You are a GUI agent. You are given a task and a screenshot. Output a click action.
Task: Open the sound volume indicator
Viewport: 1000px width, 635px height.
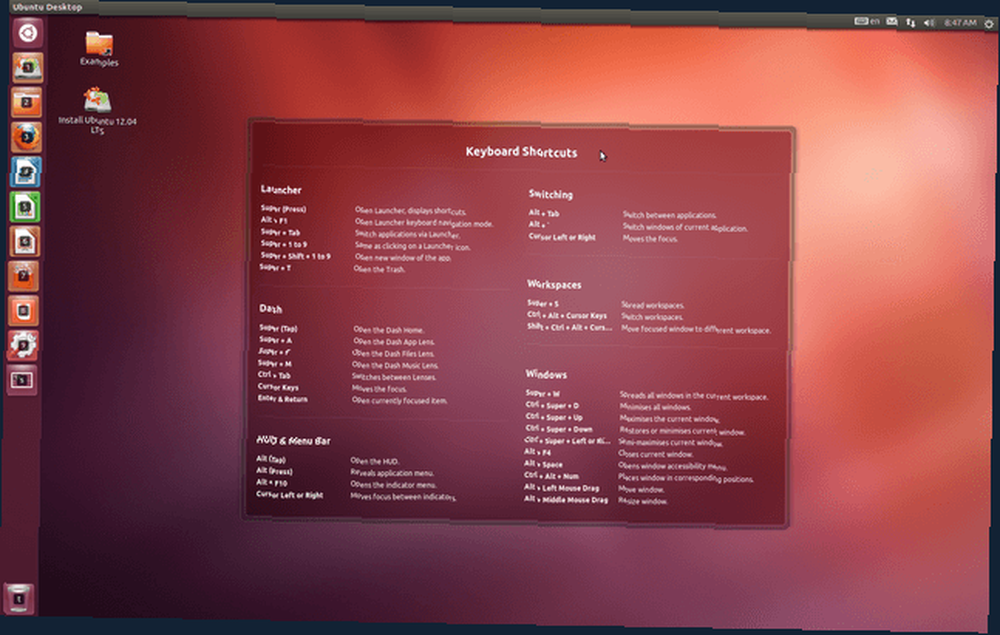pos(929,23)
